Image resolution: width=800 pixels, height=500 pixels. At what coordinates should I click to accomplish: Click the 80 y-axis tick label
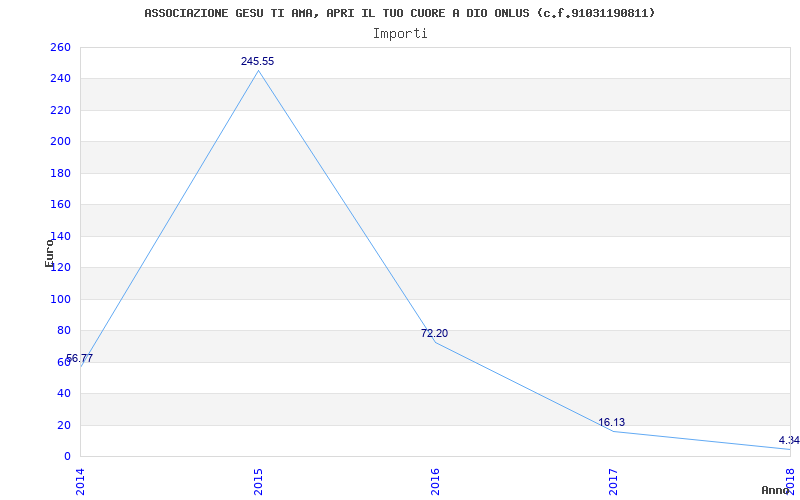click(x=63, y=331)
